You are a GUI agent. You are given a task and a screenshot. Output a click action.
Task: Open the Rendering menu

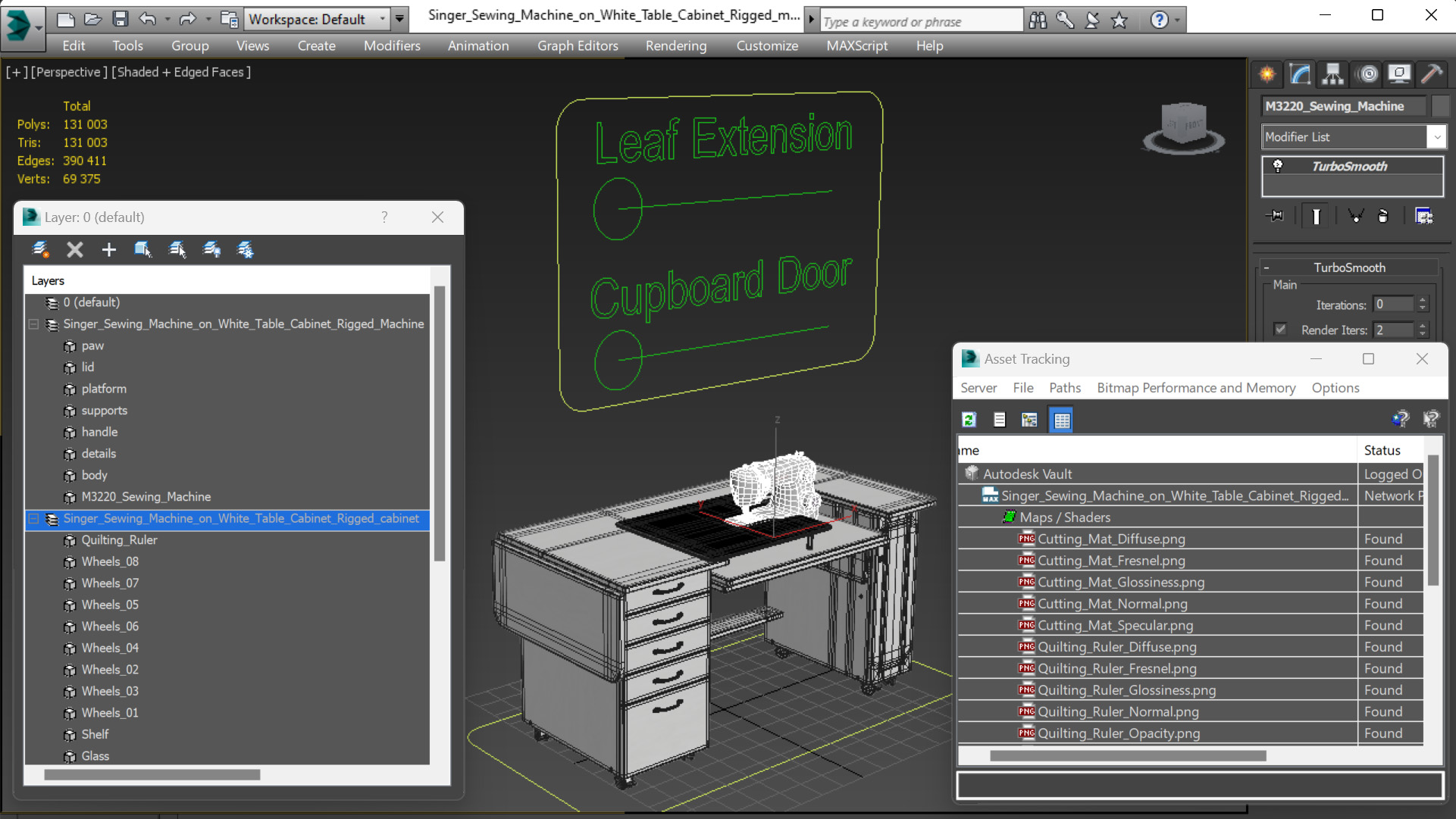coord(676,45)
